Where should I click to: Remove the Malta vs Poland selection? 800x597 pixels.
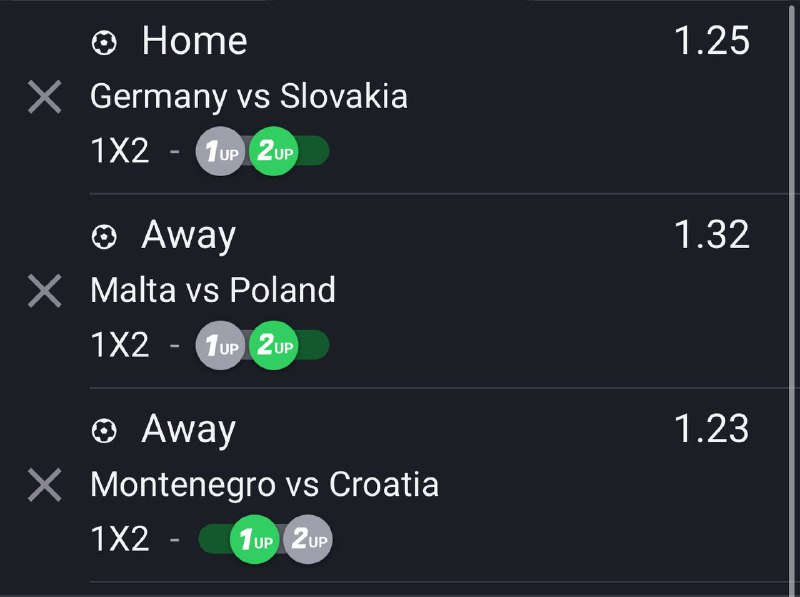45,291
